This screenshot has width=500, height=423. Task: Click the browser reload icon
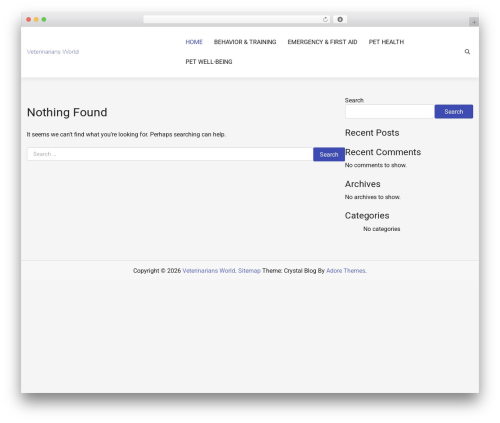point(325,20)
